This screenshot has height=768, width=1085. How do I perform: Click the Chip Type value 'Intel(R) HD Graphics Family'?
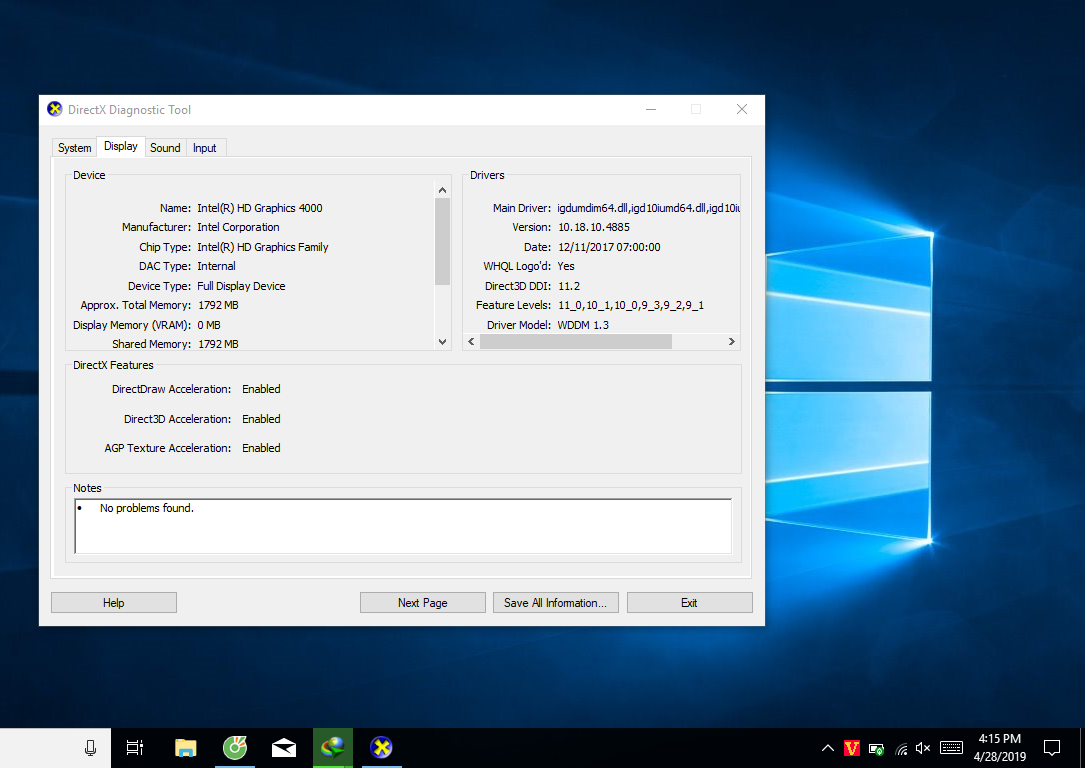tap(263, 247)
